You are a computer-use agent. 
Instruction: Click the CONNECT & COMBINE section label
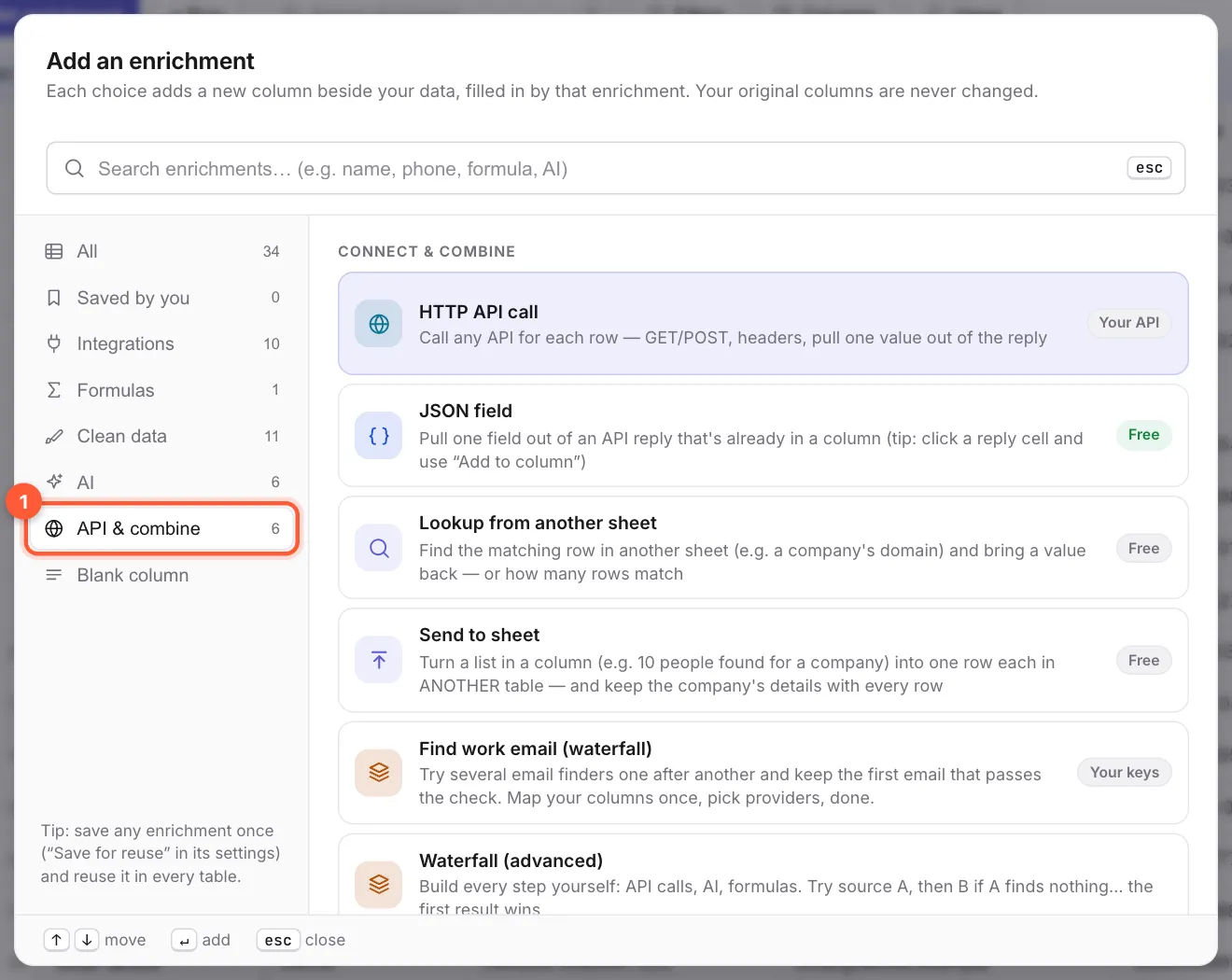click(427, 251)
